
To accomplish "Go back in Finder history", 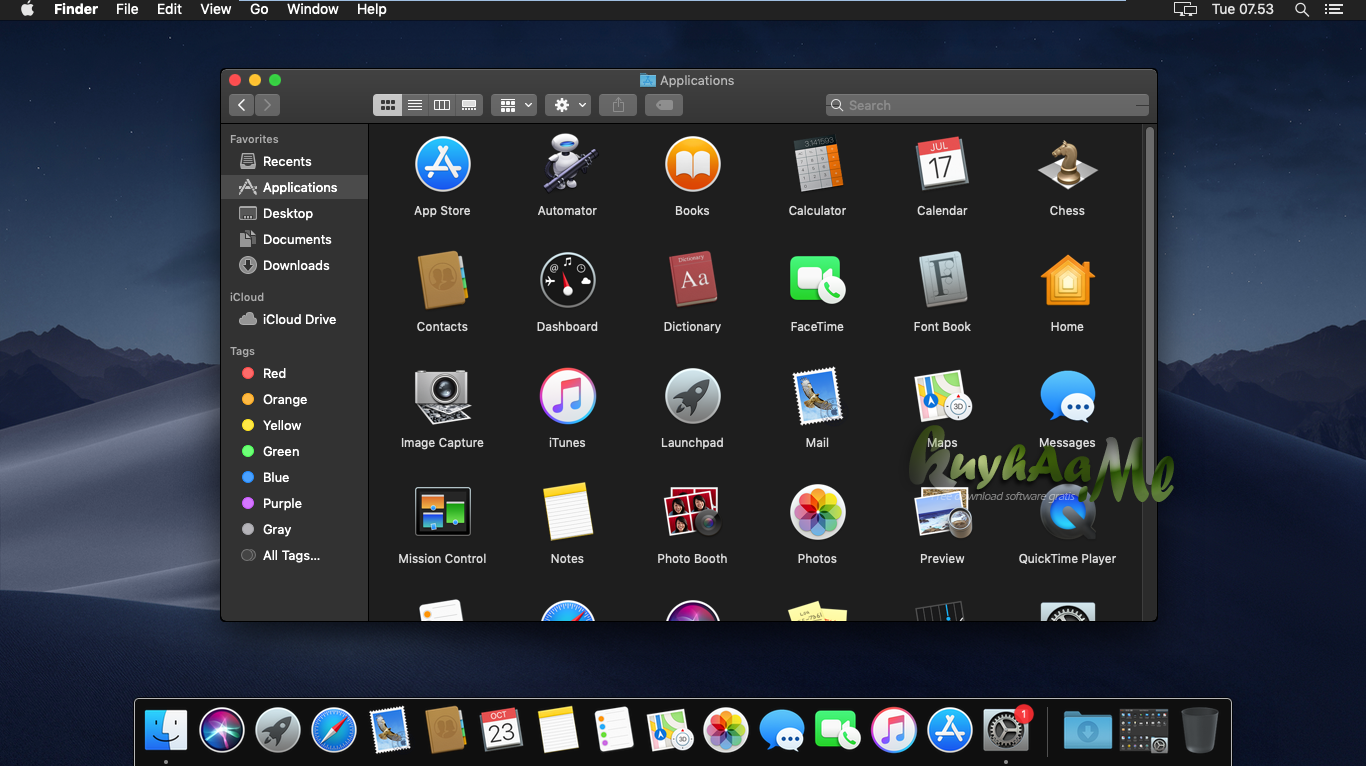I will click(241, 105).
